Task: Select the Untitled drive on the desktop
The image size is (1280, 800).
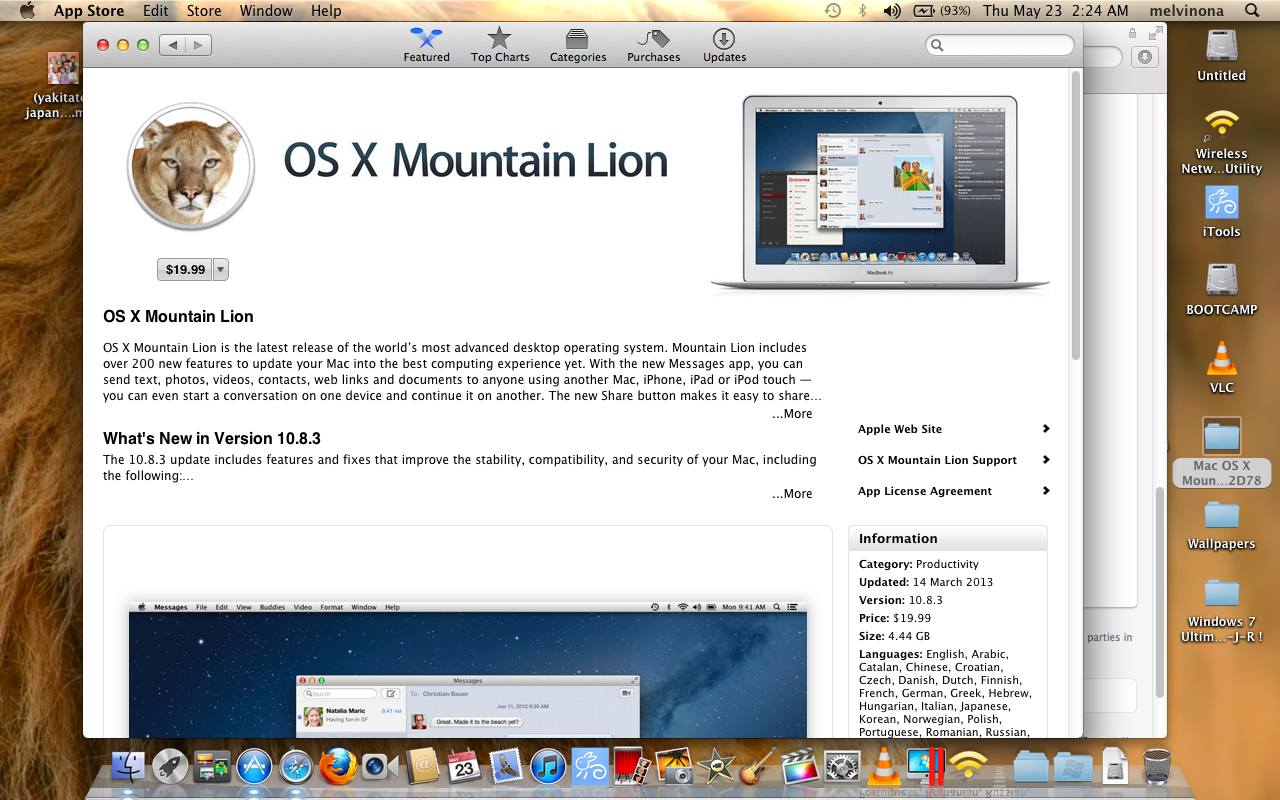Action: pyautogui.click(x=1221, y=56)
